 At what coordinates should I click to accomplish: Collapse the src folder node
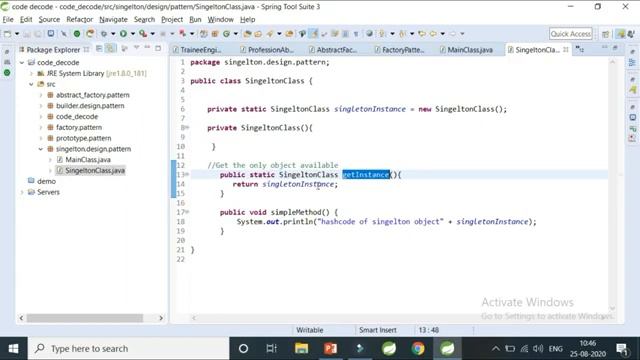(x=31, y=84)
